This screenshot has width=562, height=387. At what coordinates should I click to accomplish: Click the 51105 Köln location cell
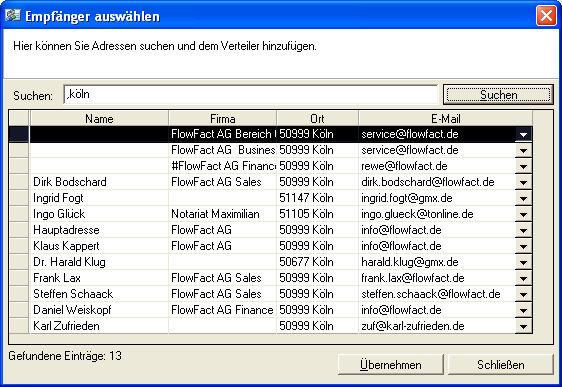coord(317,214)
